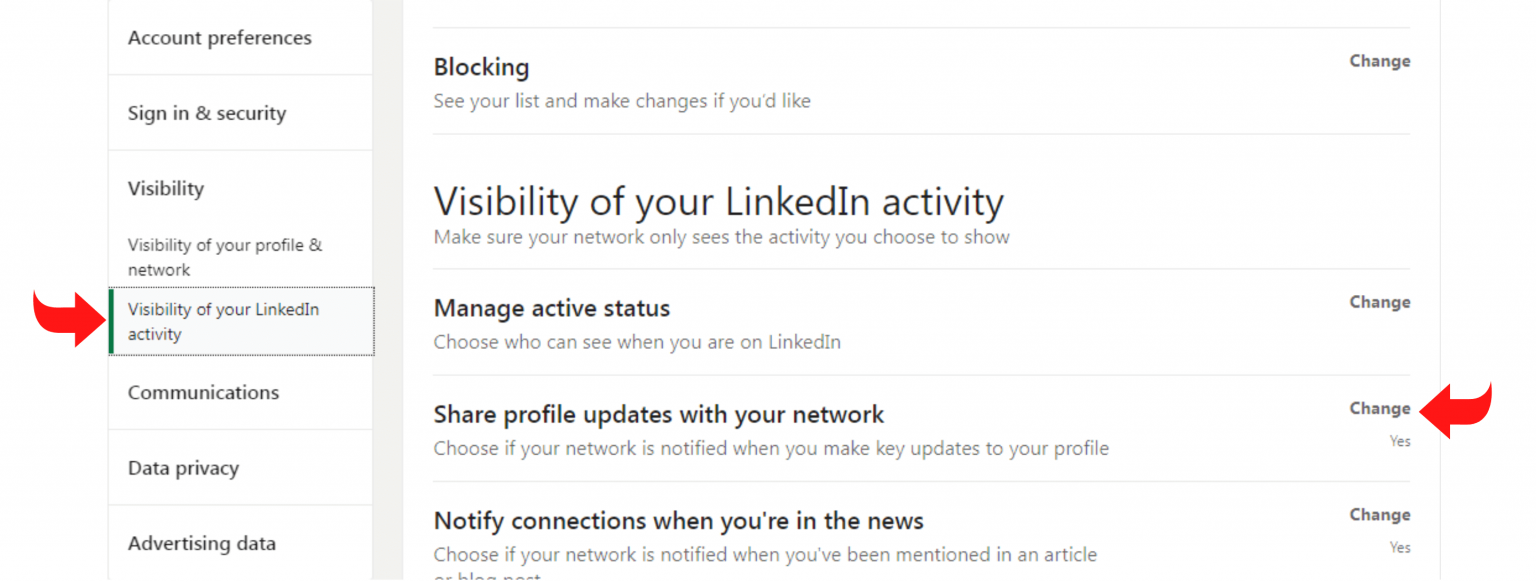Click Visibility of your LinkedIn activity title

[718, 201]
